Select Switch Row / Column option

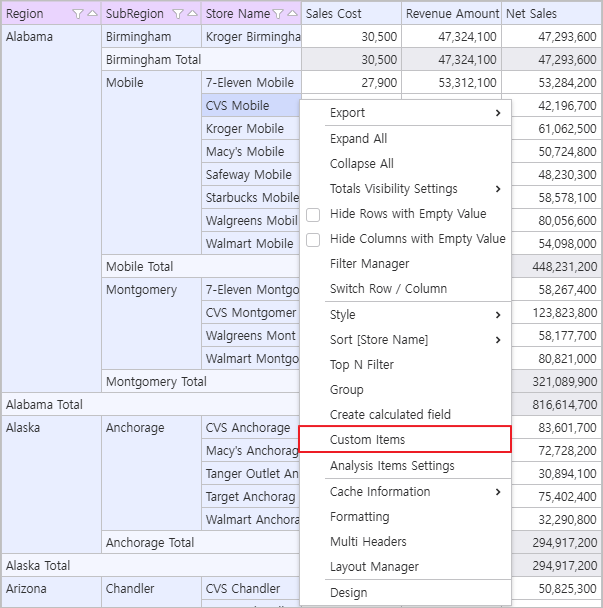388,289
